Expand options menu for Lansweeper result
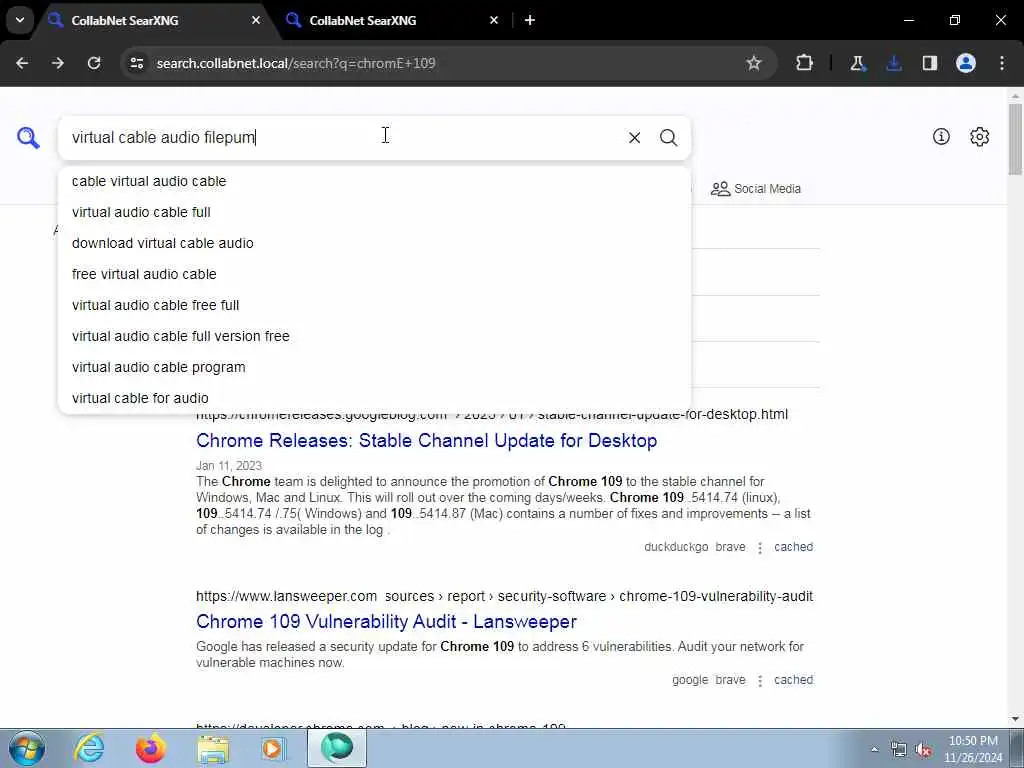 point(760,680)
